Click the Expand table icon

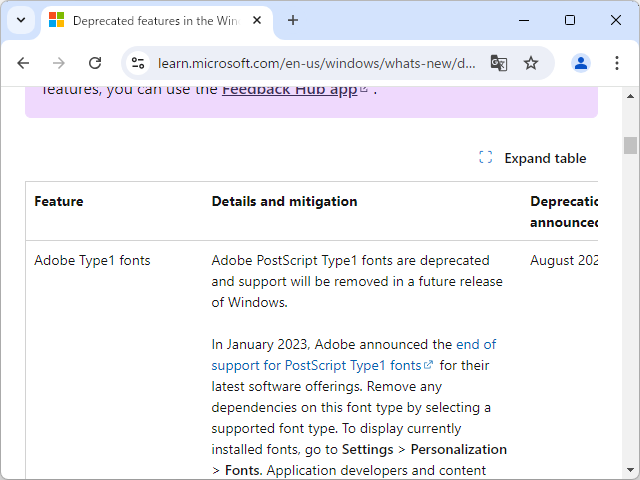coord(486,158)
